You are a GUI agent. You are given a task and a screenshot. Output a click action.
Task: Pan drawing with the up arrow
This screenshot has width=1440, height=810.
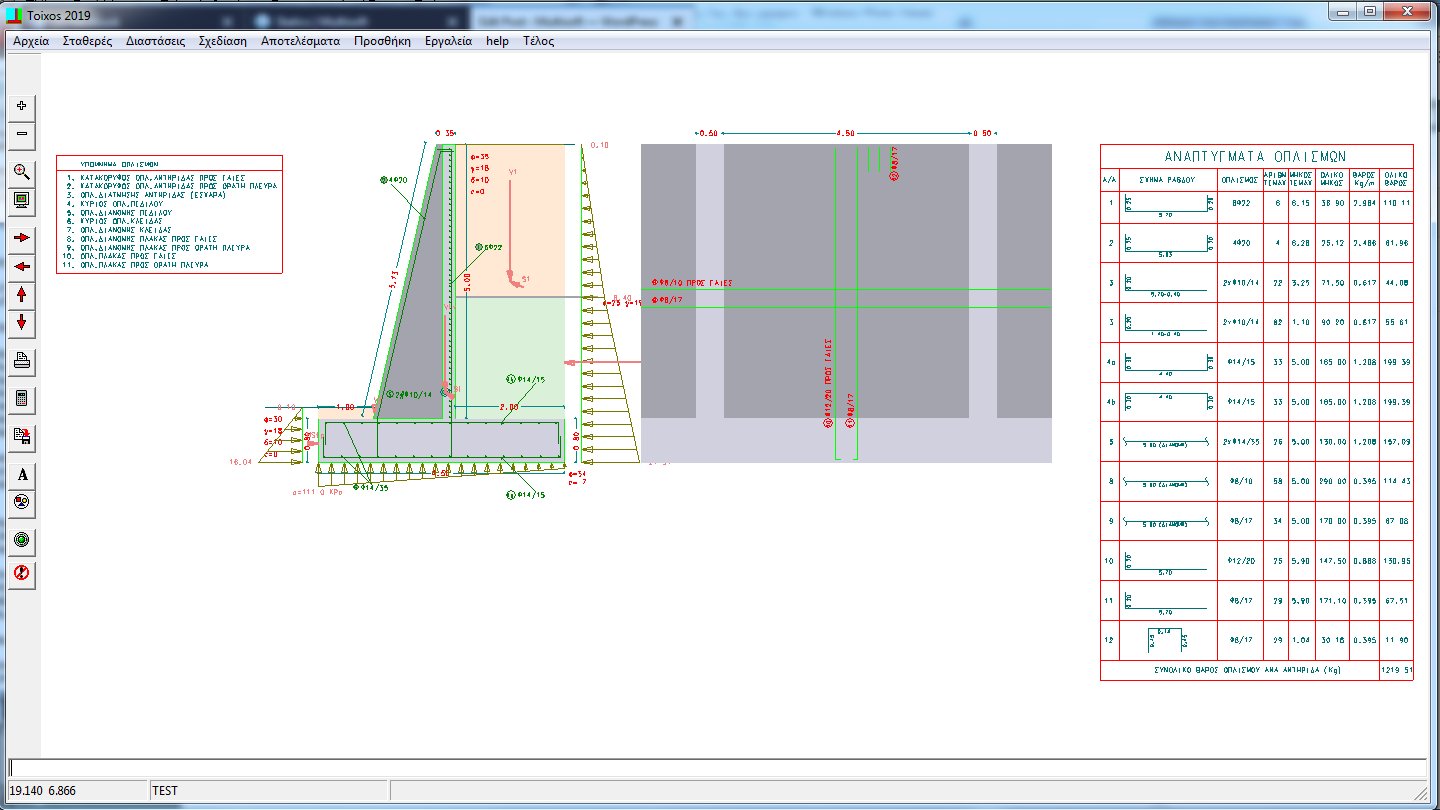point(22,295)
